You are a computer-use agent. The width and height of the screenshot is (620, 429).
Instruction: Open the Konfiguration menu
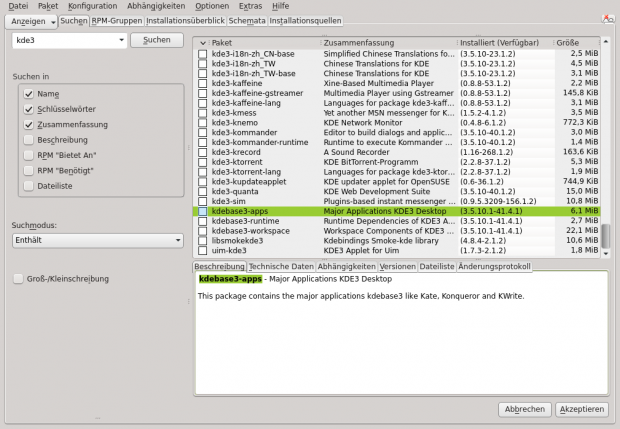[x=93, y=6]
